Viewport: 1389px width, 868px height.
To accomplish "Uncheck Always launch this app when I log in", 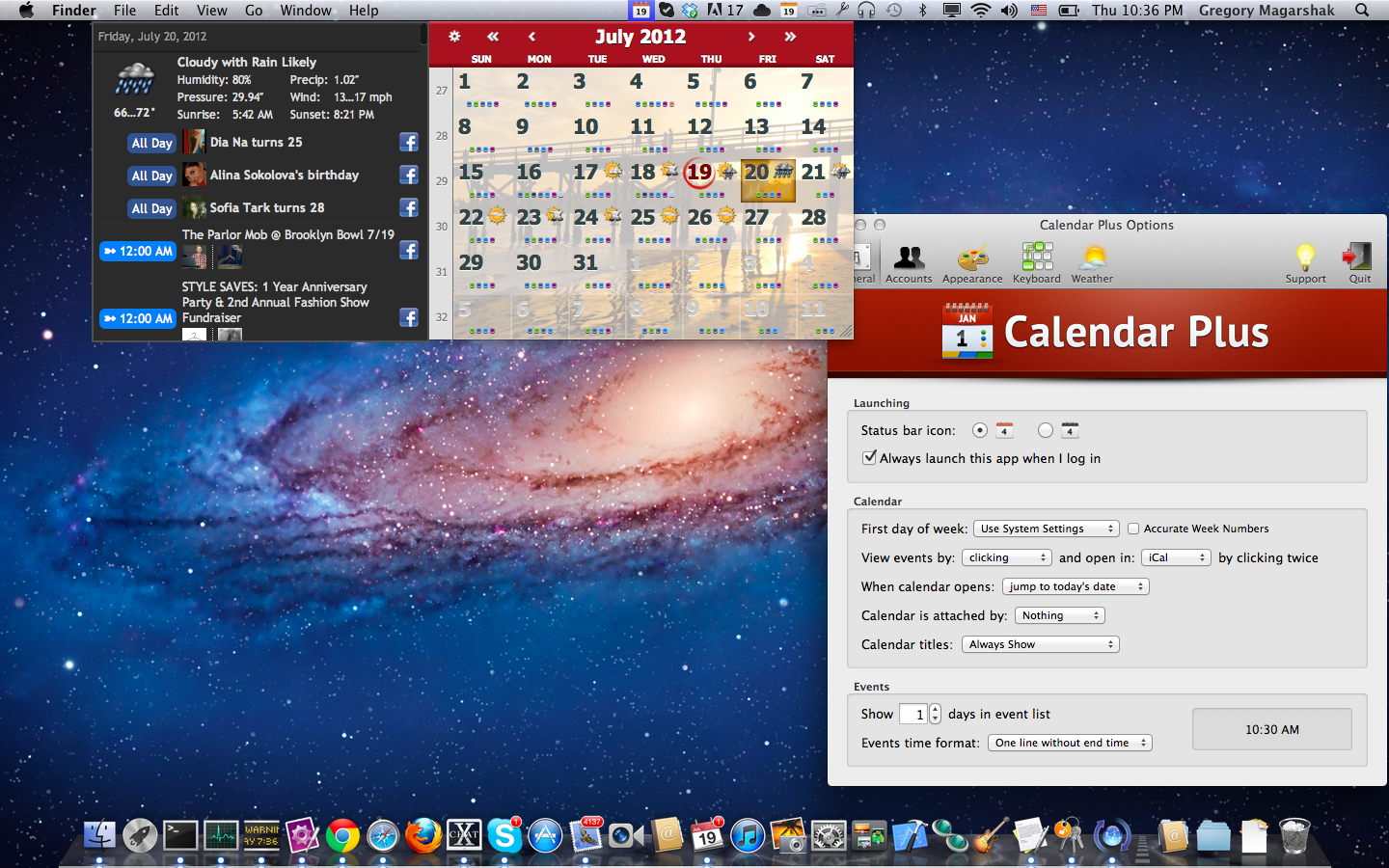I will click(x=869, y=457).
